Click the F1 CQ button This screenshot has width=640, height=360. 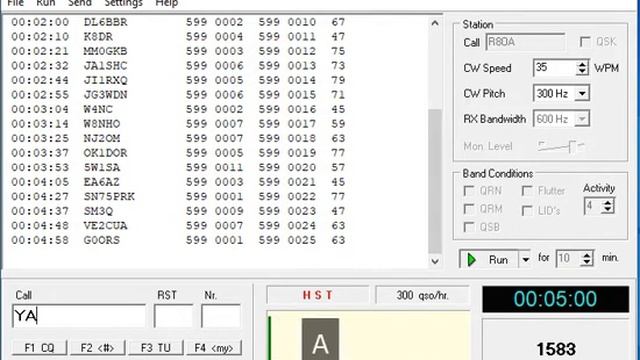pos(39,348)
